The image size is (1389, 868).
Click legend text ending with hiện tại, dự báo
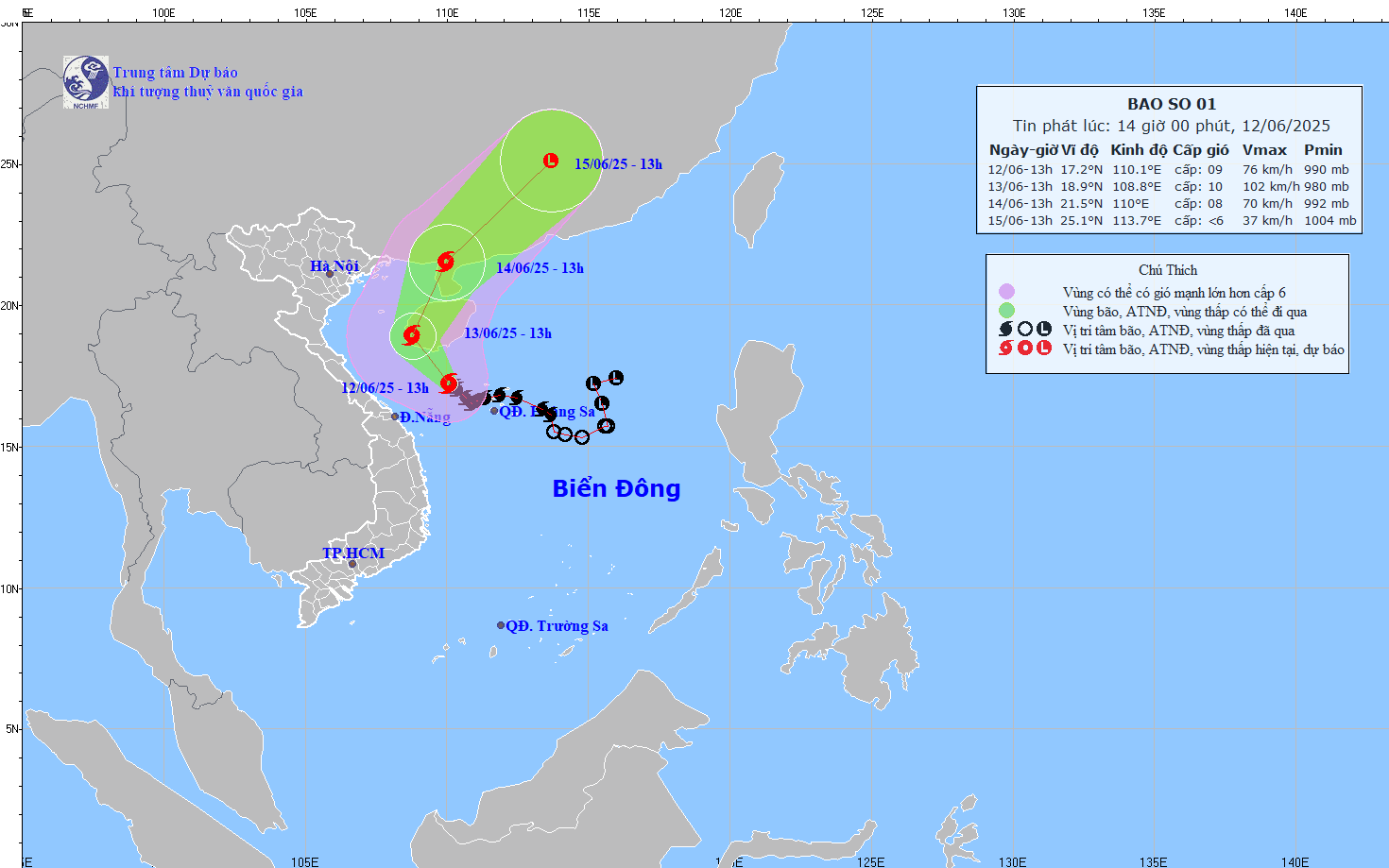[1204, 349]
